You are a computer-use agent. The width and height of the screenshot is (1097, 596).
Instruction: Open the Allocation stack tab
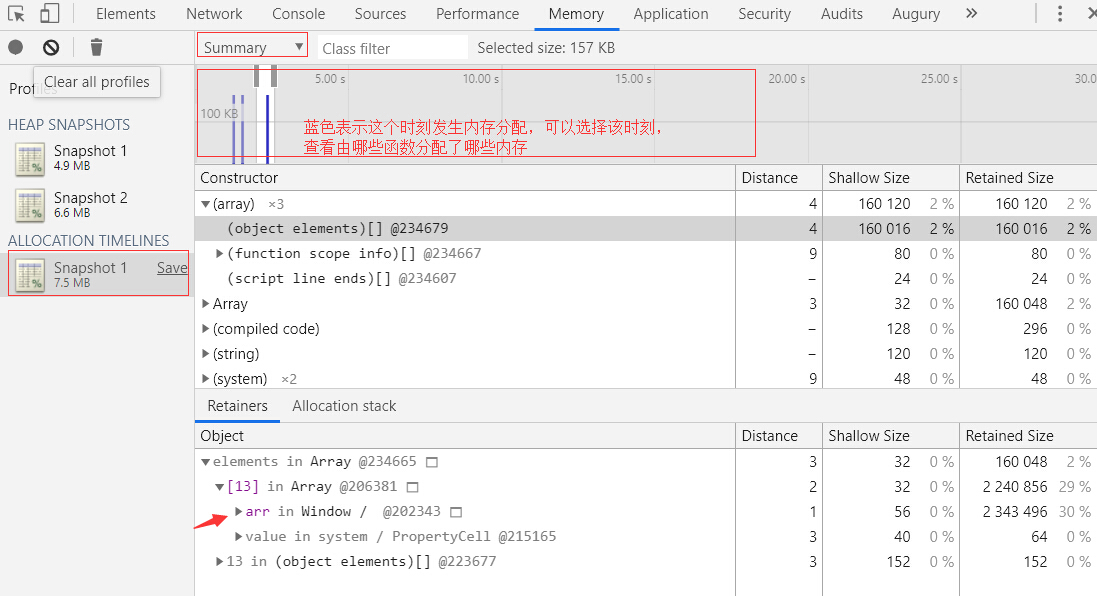(x=344, y=406)
